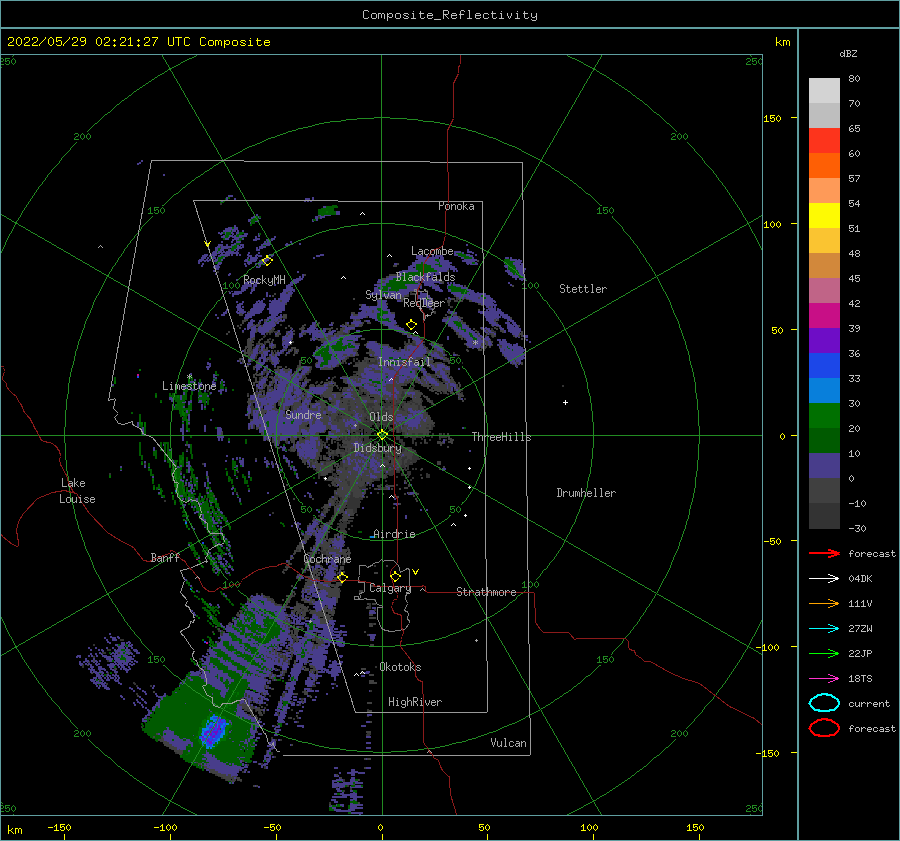Click the Sylvan label near Red Deer

(383, 295)
